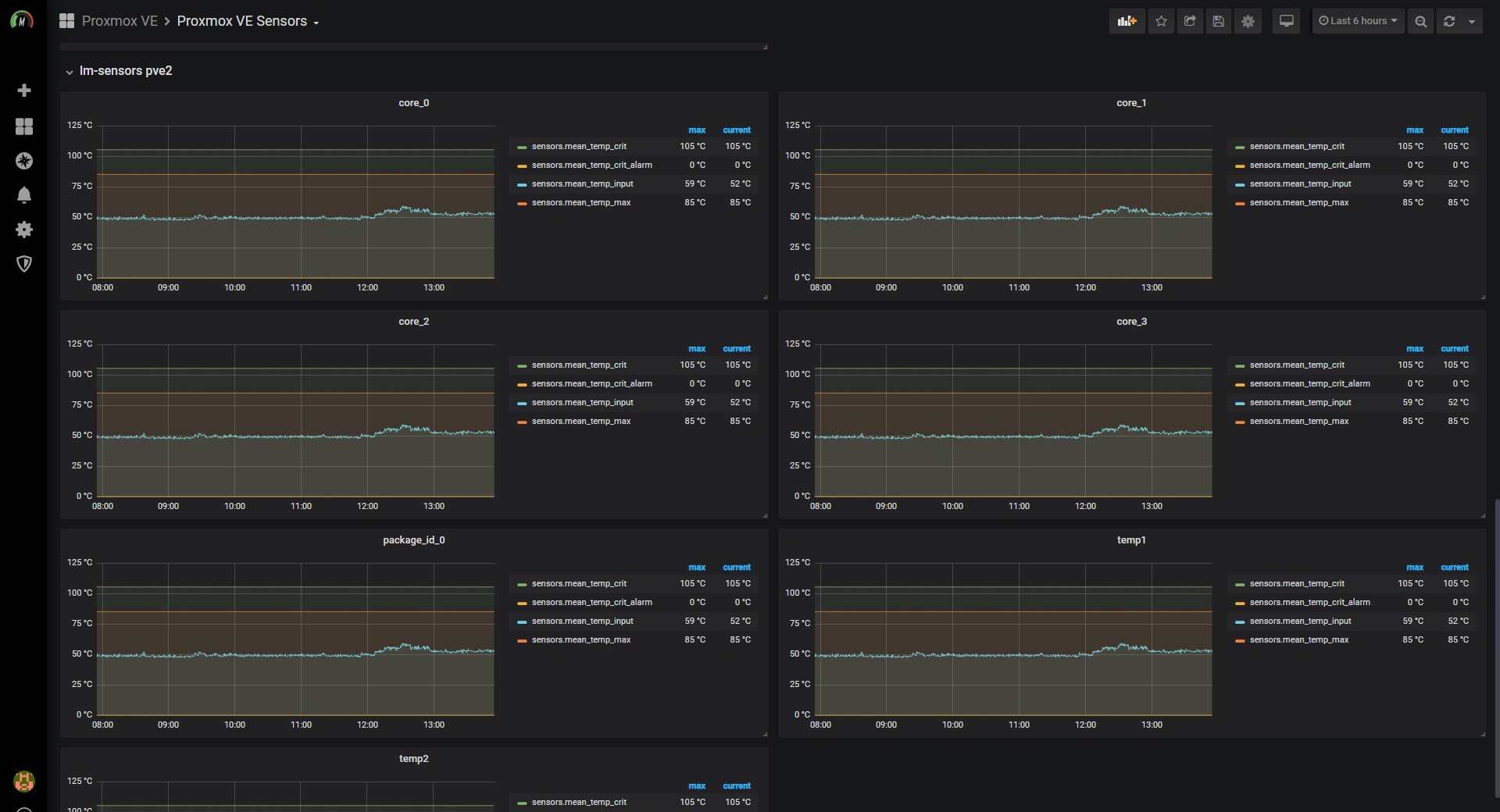Image resolution: width=1500 pixels, height=812 pixels.
Task: Toggle sensors.mean_temp_crit series in temp2 legend
Action: (x=579, y=803)
